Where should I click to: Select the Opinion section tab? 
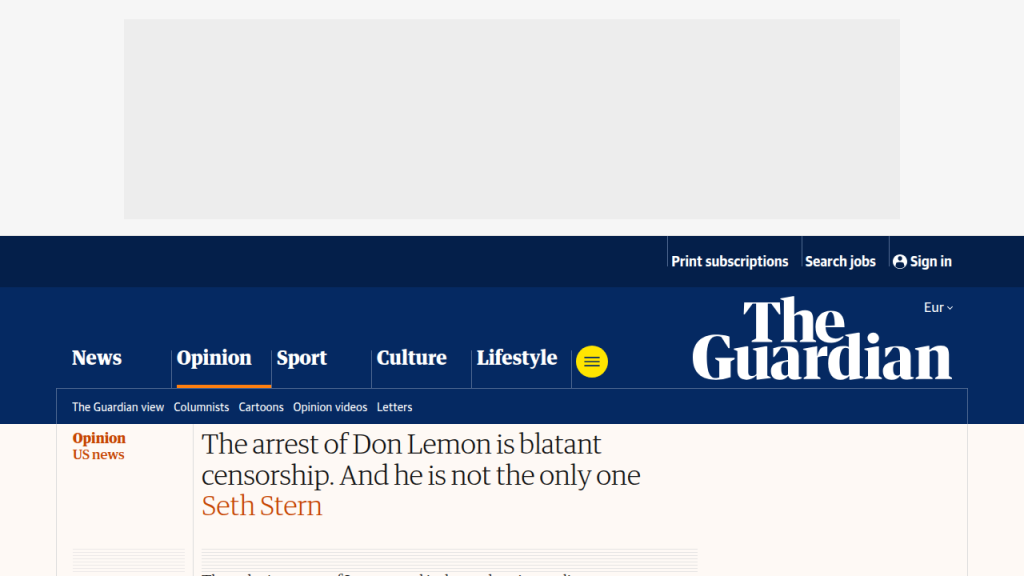click(214, 358)
